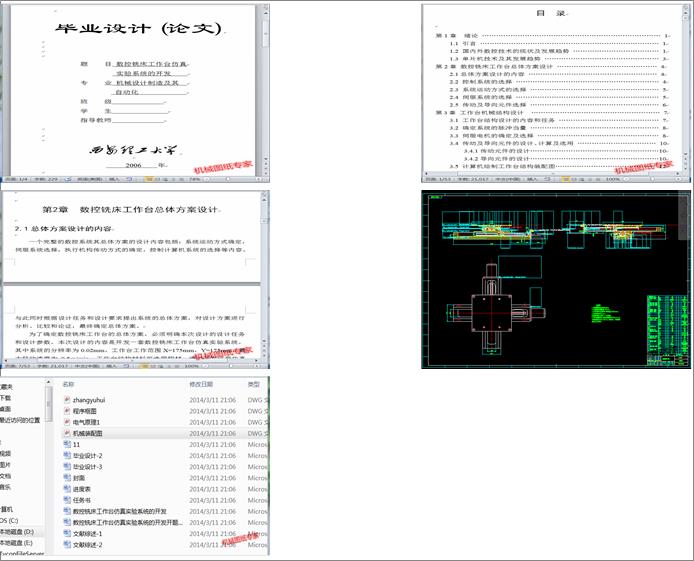Viewport: 694px width, 561px height.
Task: Click page 7/51 indicator in chapter 2 window
Action: pos(18,366)
